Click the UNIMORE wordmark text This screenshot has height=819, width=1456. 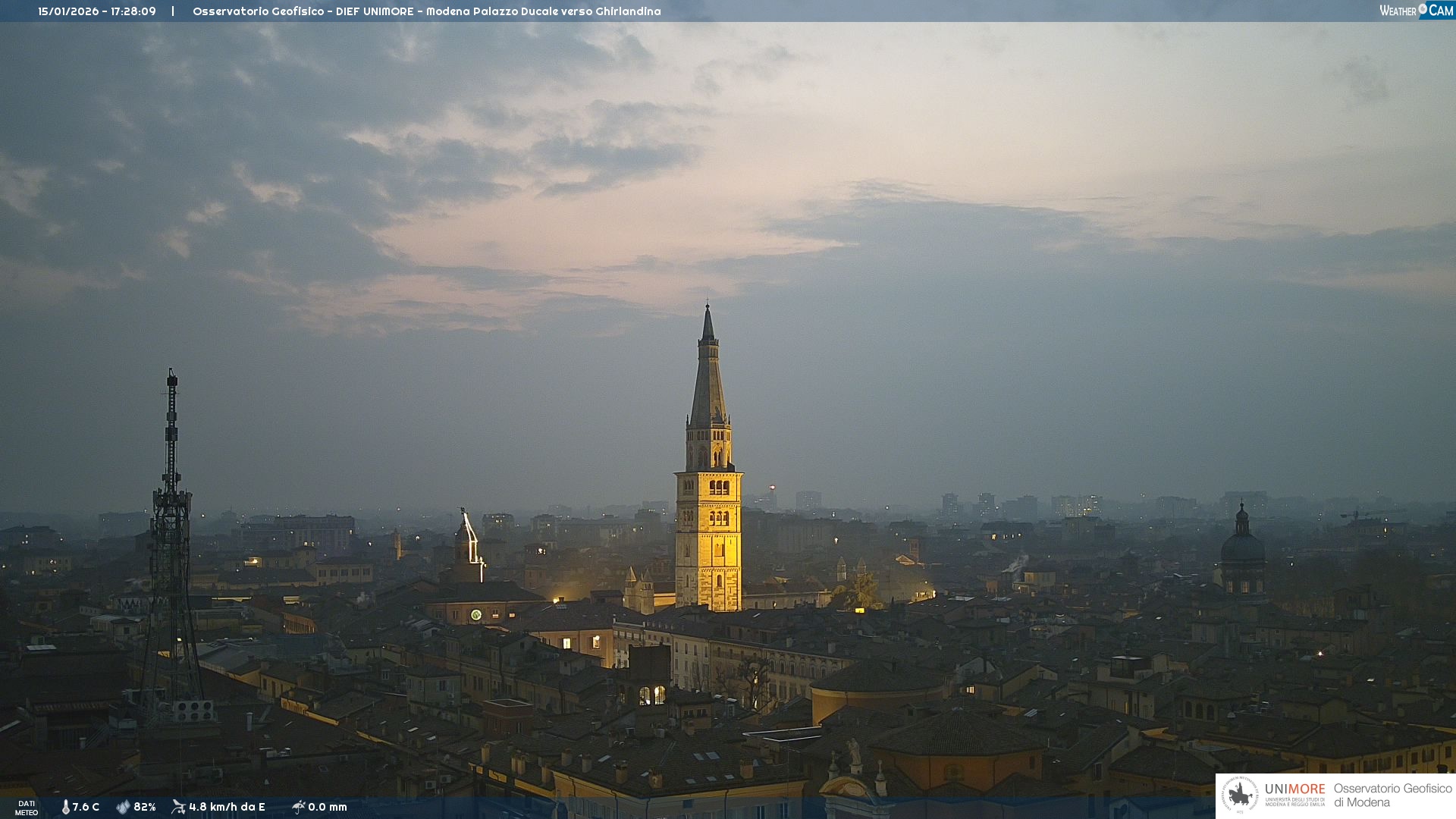click(1294, 789)
